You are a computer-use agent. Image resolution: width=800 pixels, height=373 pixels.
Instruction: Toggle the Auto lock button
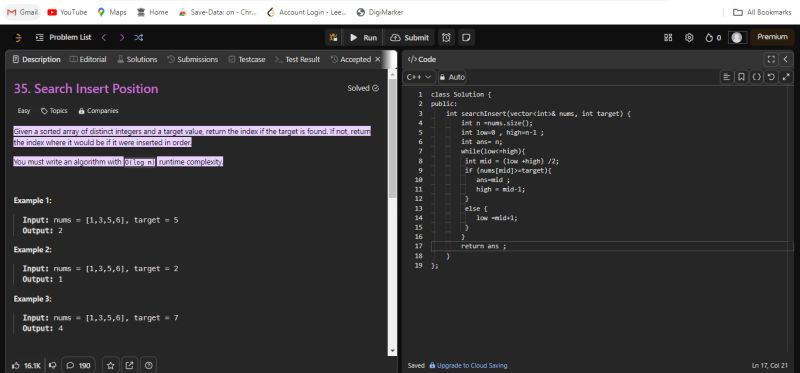tap(452, 77)
